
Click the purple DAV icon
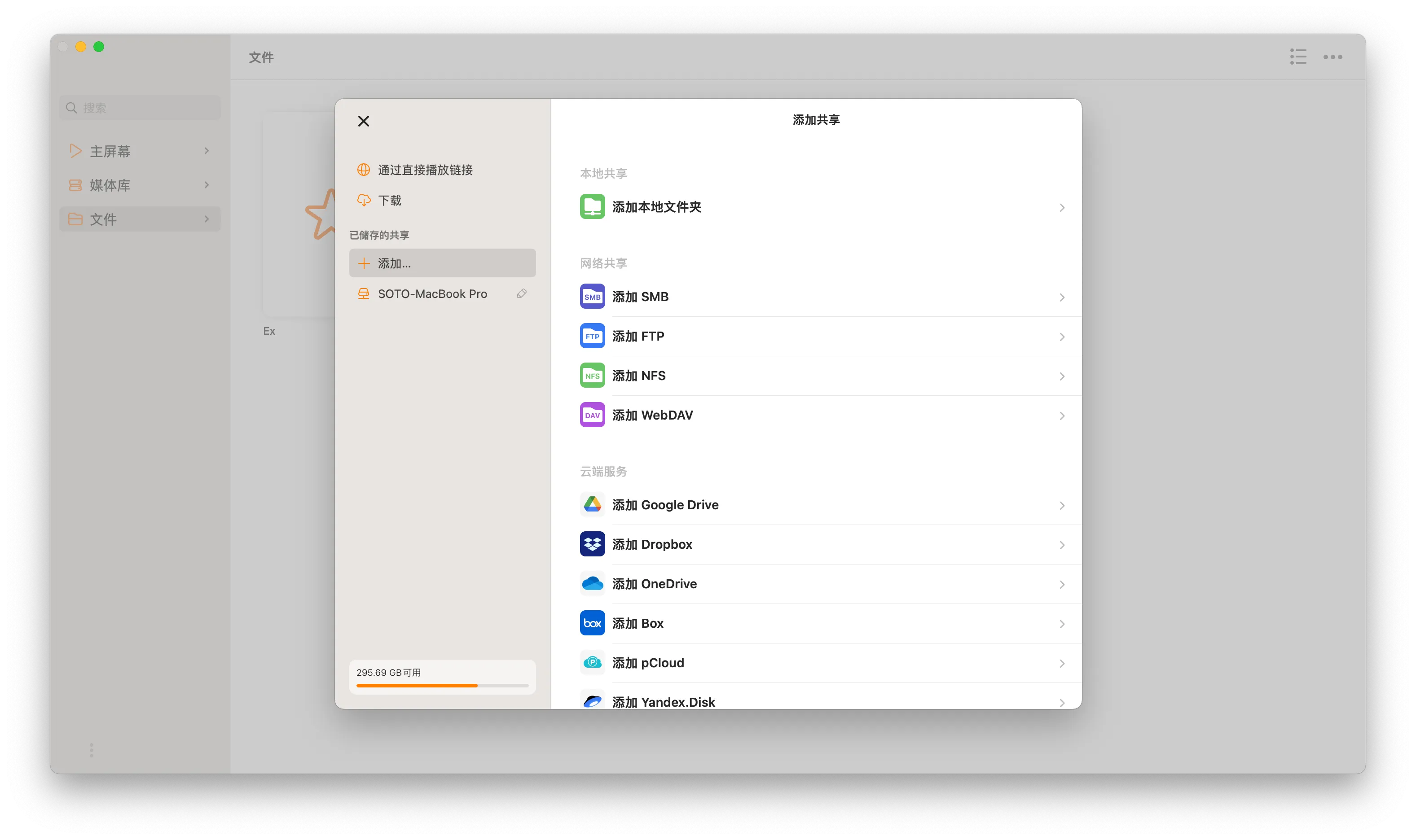coord(592,415)
